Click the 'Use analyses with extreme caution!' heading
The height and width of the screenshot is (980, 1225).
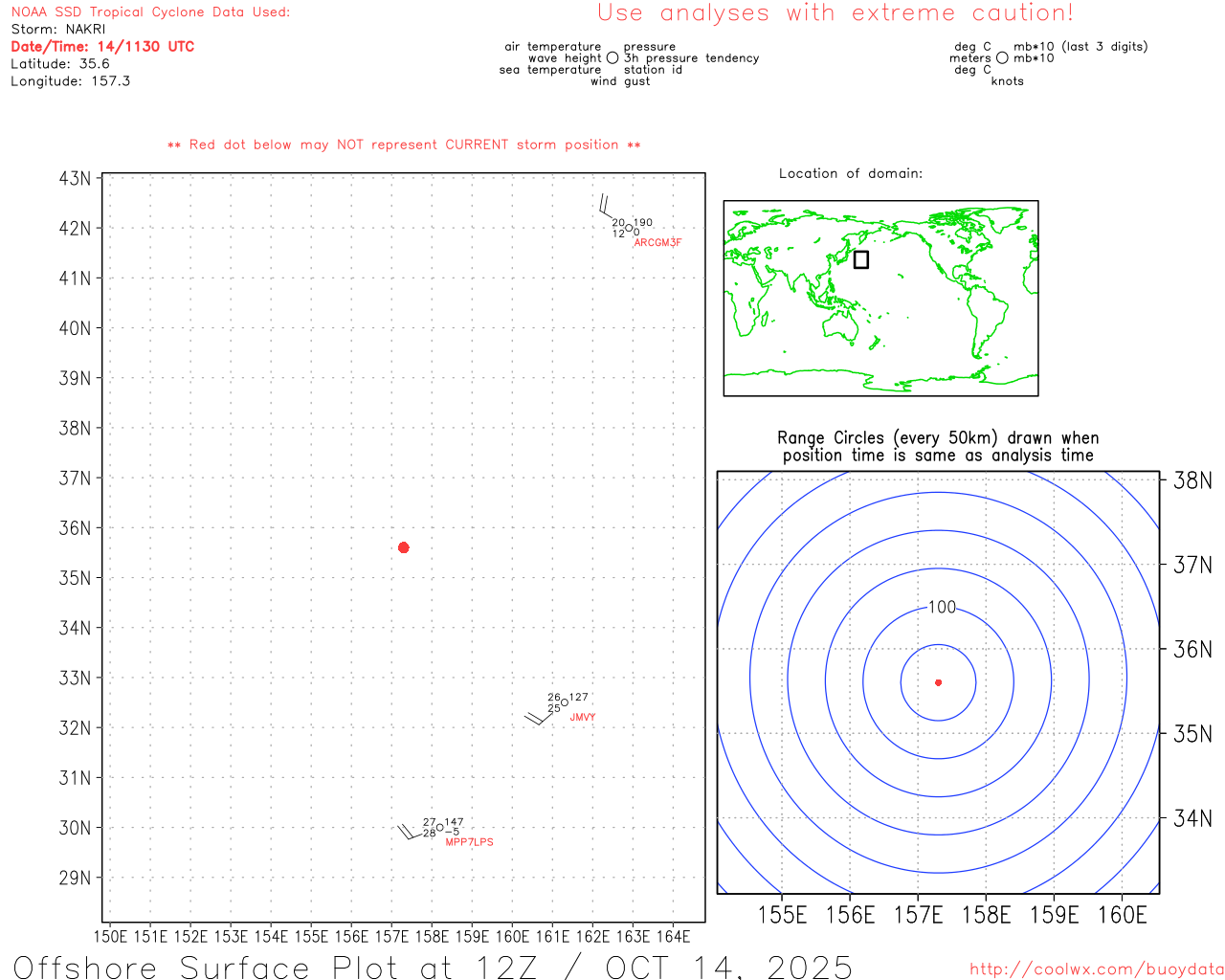(x=835, y=12)
